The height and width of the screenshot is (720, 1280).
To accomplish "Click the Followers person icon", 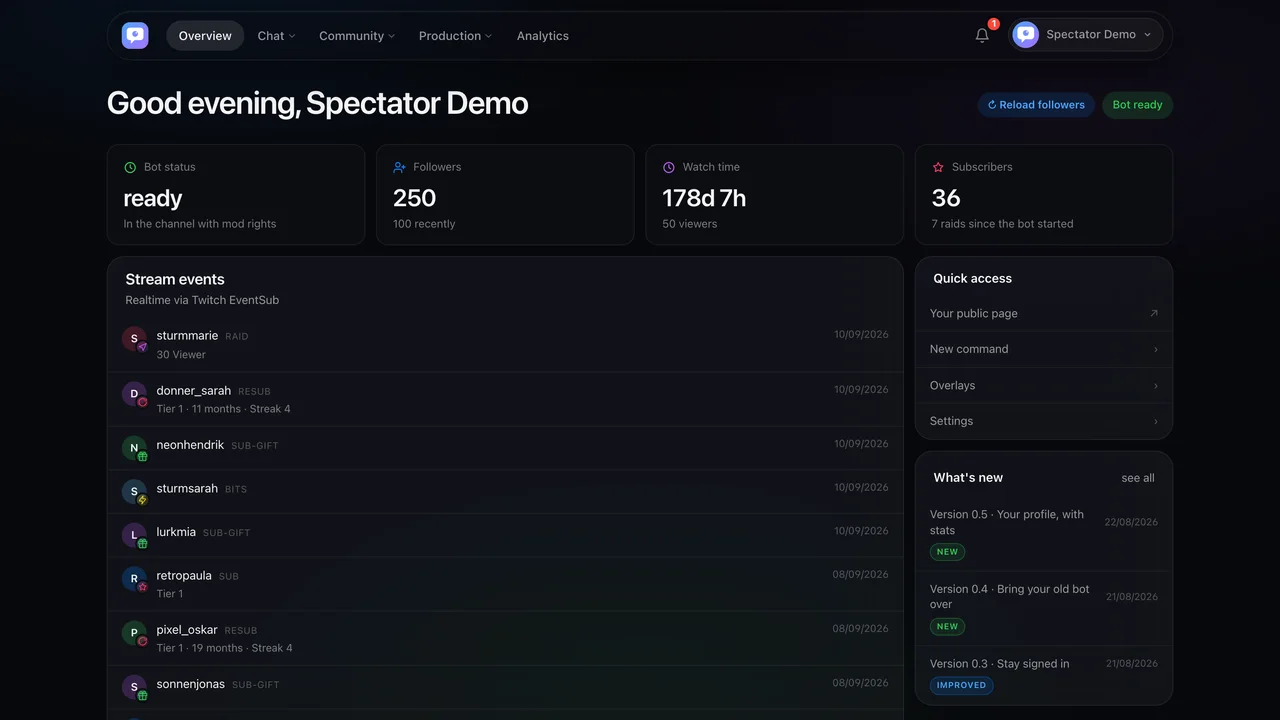I will click(400, 167).
